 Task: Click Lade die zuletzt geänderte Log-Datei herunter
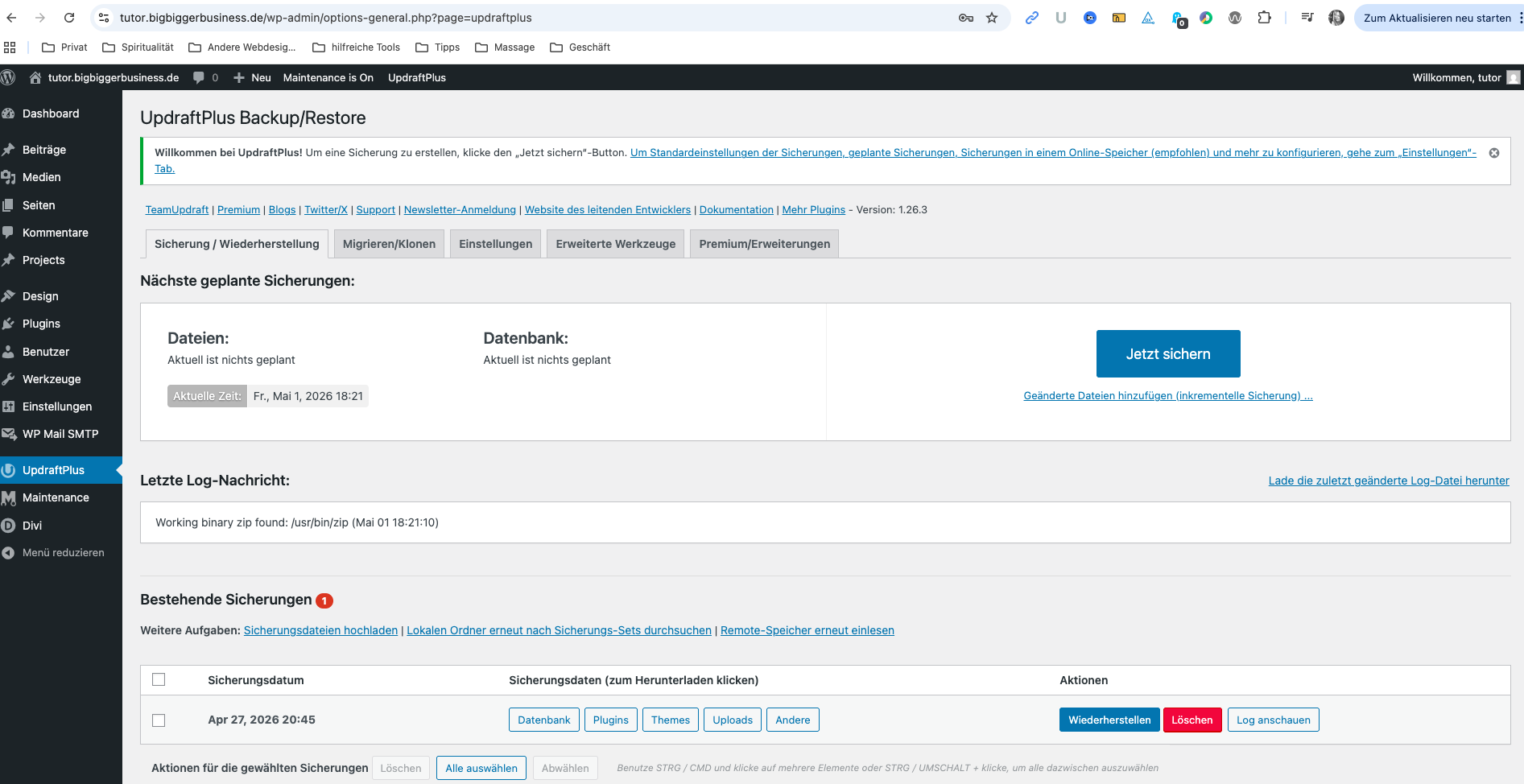[1389, 481]
